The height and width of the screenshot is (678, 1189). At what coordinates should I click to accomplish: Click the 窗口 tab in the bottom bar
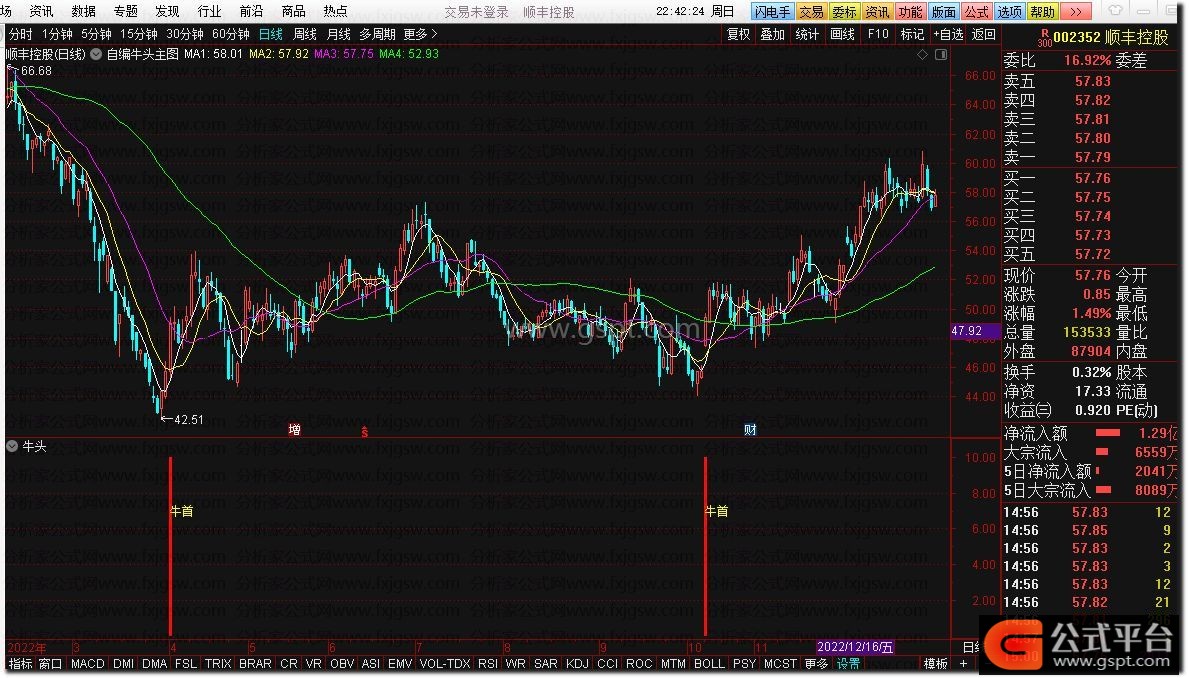50,664
